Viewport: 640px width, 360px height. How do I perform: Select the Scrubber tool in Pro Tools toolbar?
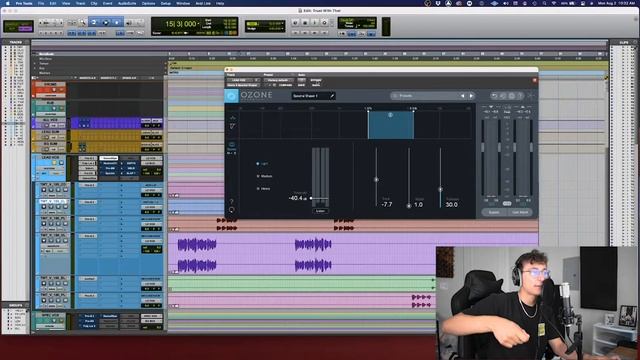coord(129,22)
